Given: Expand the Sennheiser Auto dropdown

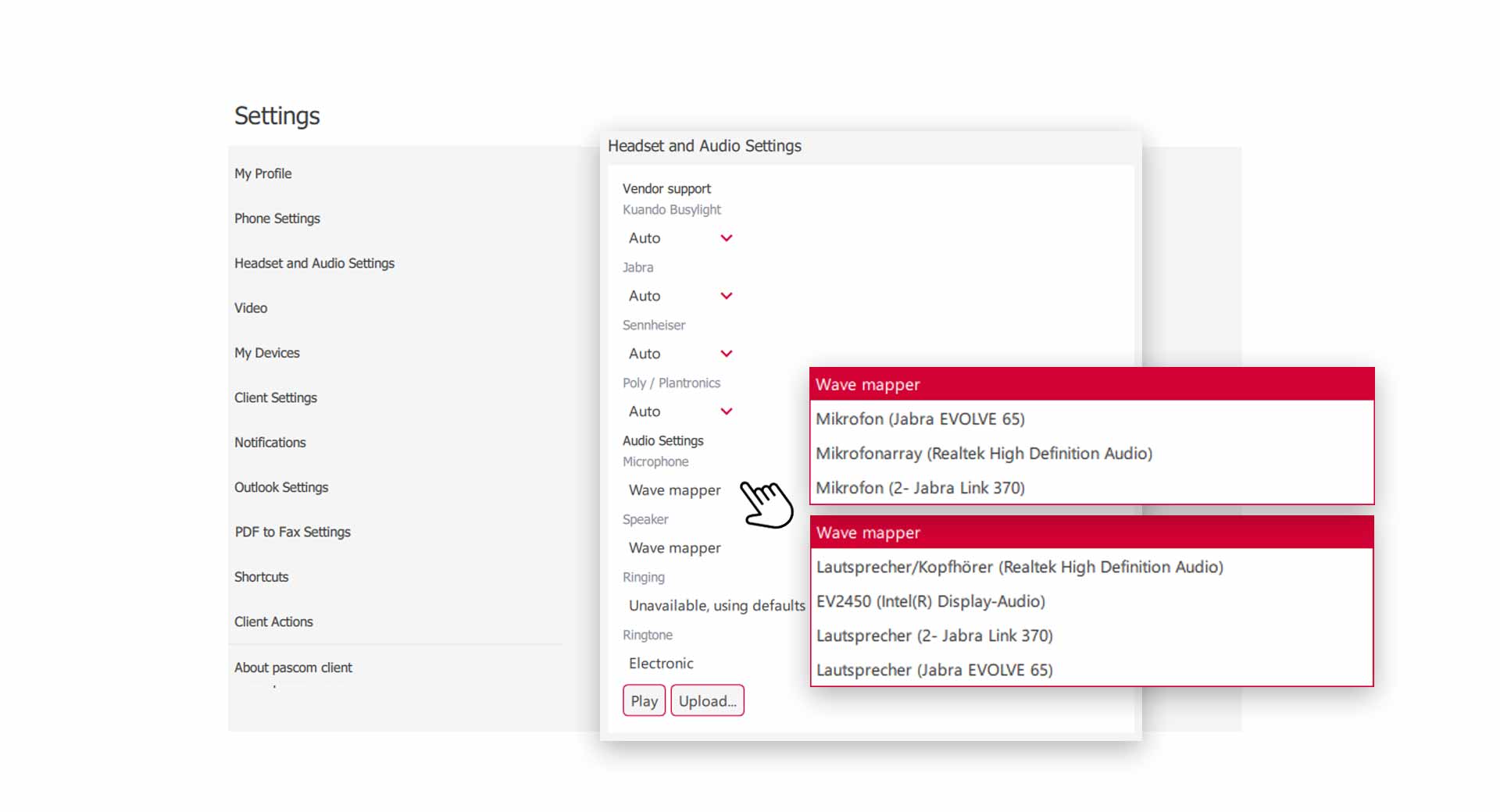Looking at the screenshot, I should point(680,354).
